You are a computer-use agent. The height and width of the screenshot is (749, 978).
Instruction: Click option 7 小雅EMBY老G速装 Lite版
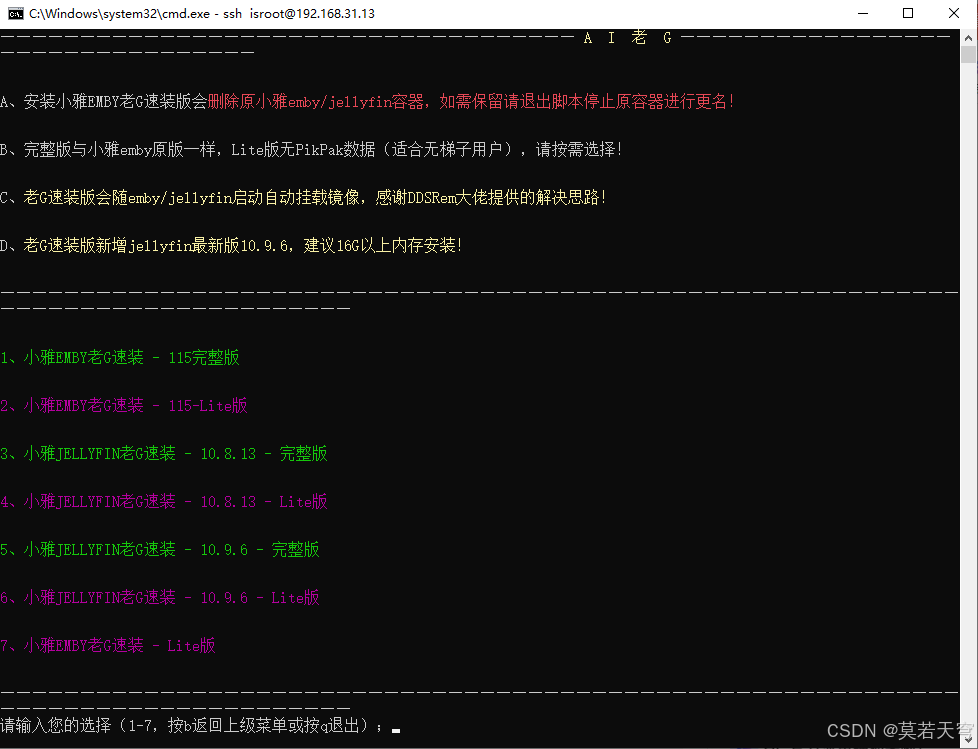(x=108, y=645)
